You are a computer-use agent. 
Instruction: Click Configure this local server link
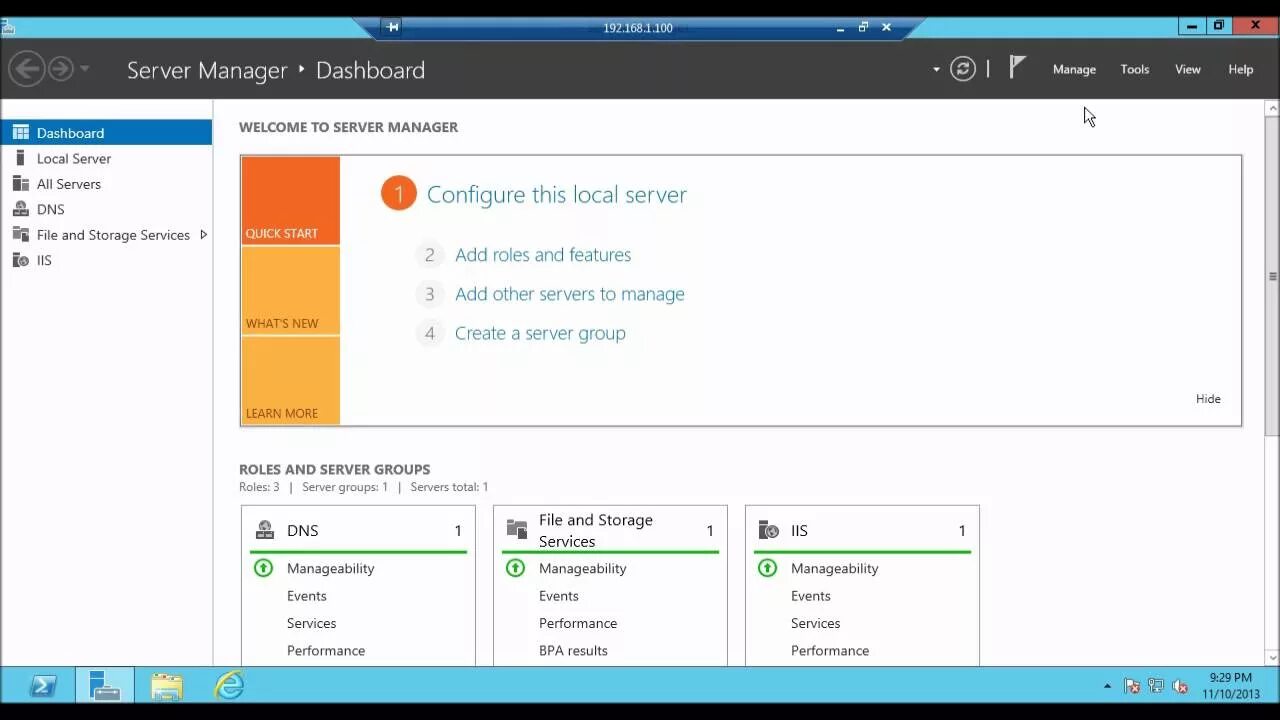coord(556,194)
